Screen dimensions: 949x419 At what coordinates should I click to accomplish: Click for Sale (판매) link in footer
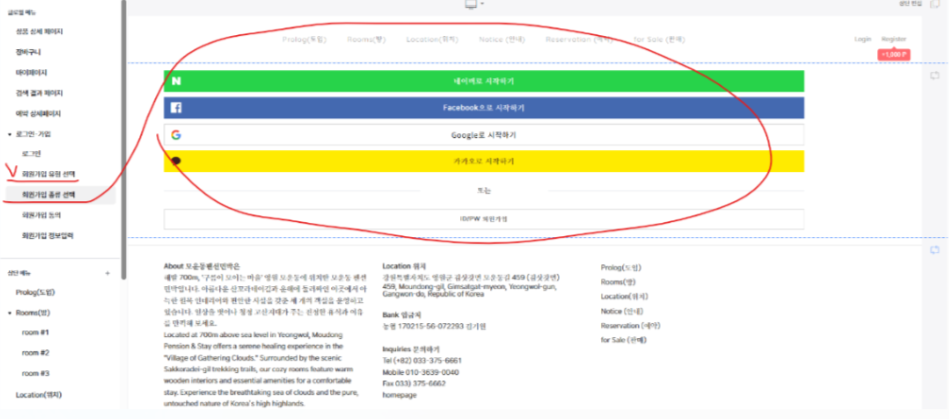pos(624,340)
